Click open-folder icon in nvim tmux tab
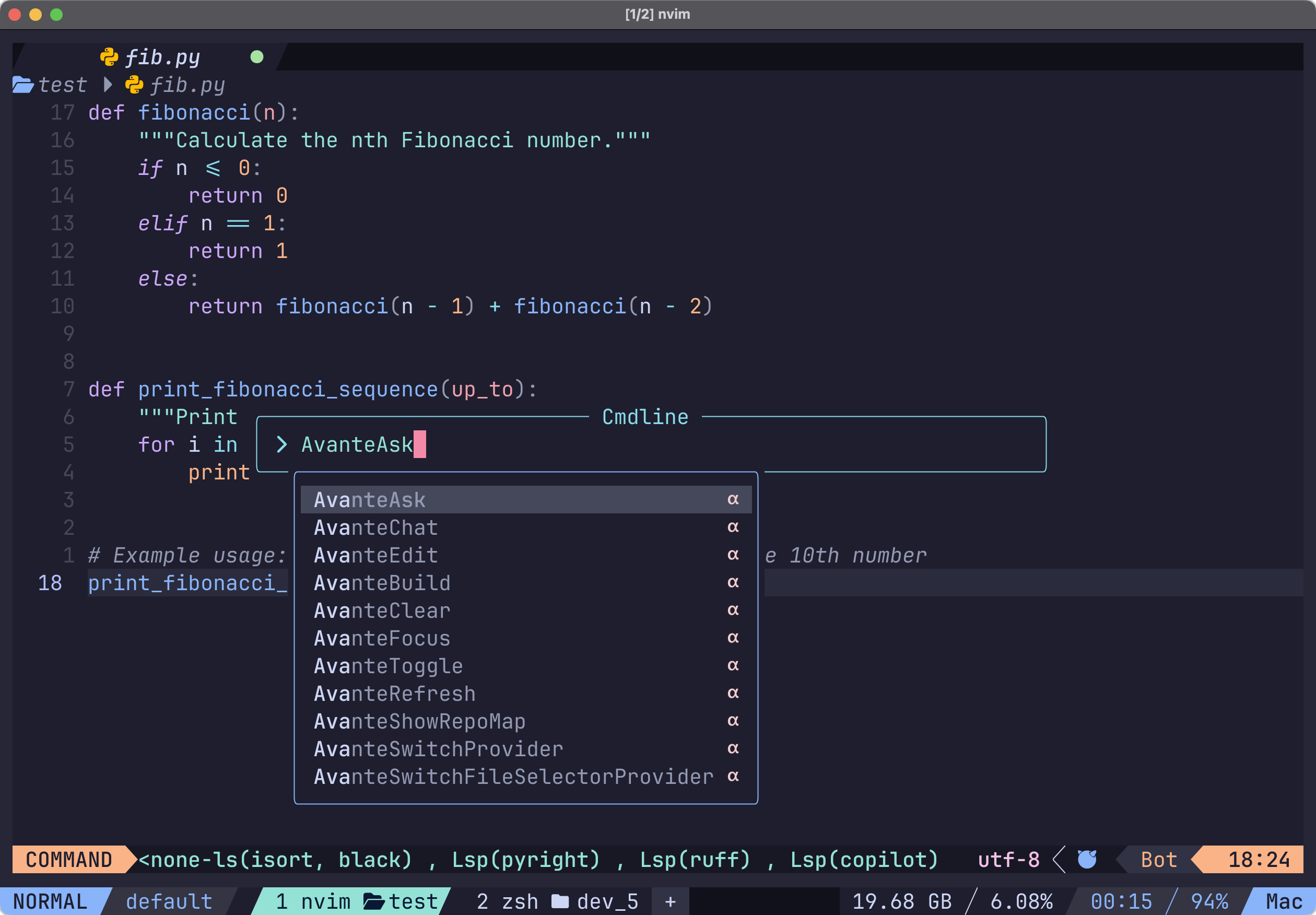Viewport: 1316px width, 915px height. (x=374, y=901)
